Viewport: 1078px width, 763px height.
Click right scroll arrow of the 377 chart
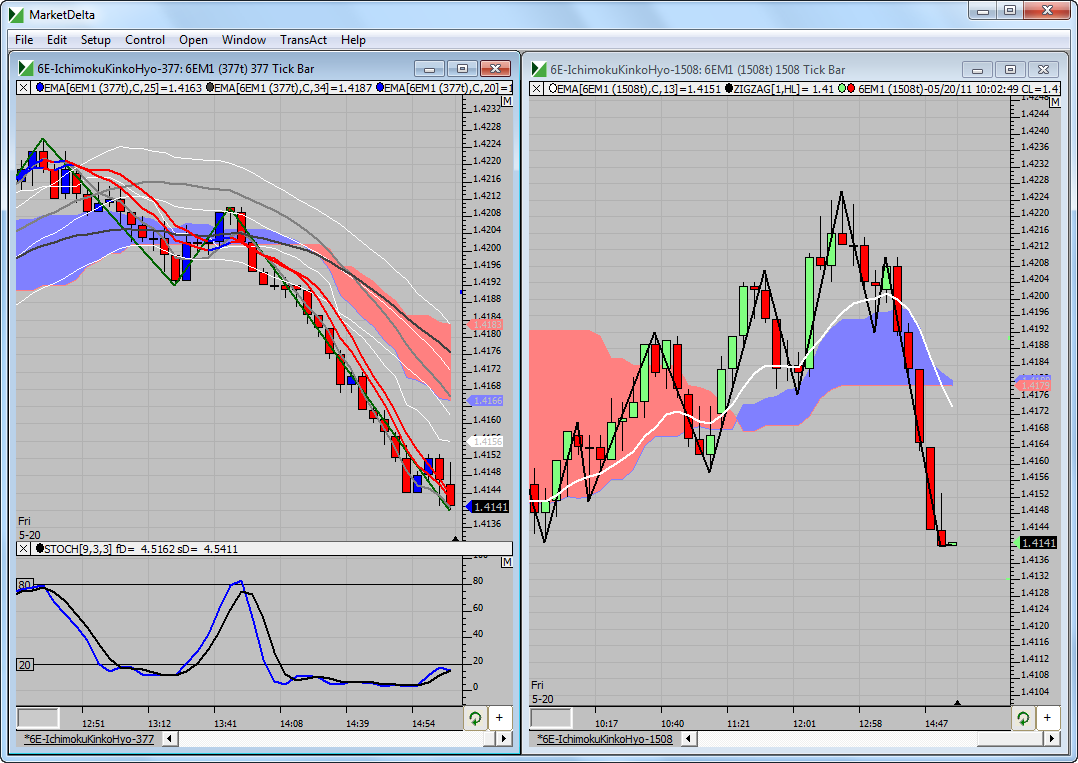pos(504,739)
